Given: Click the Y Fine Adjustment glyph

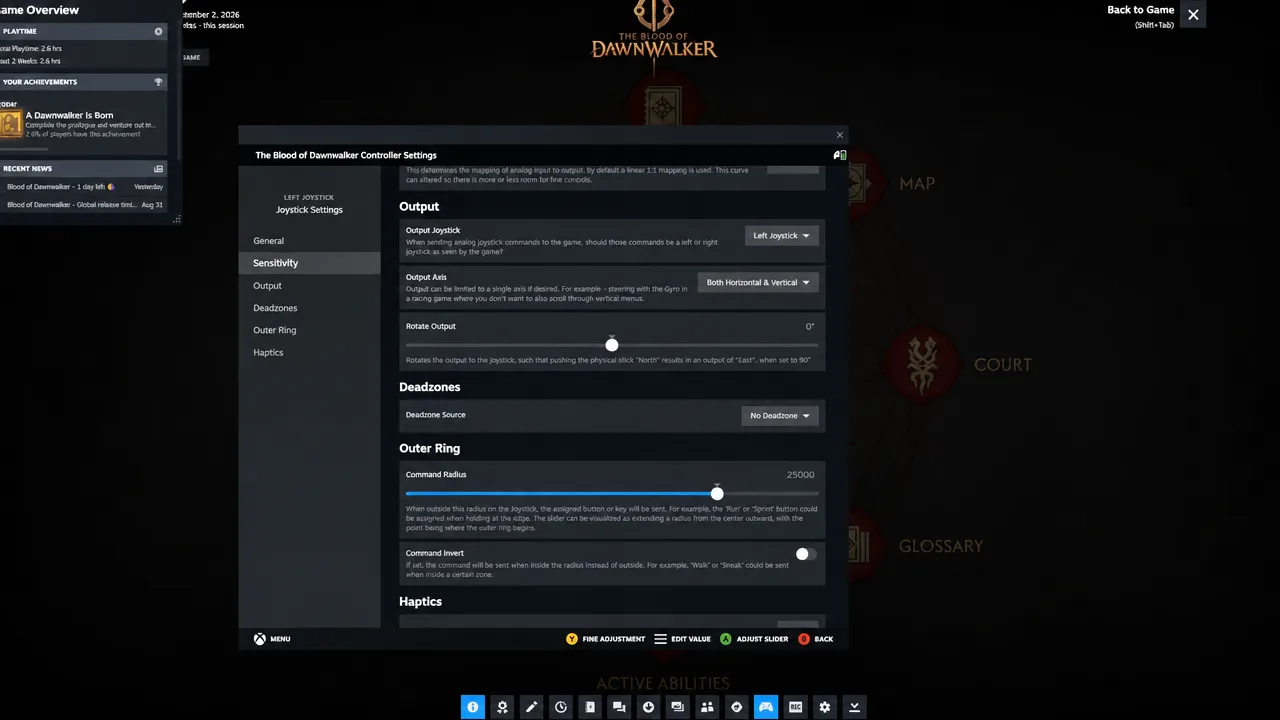Looking at the screenshot, I should (572, 639).
